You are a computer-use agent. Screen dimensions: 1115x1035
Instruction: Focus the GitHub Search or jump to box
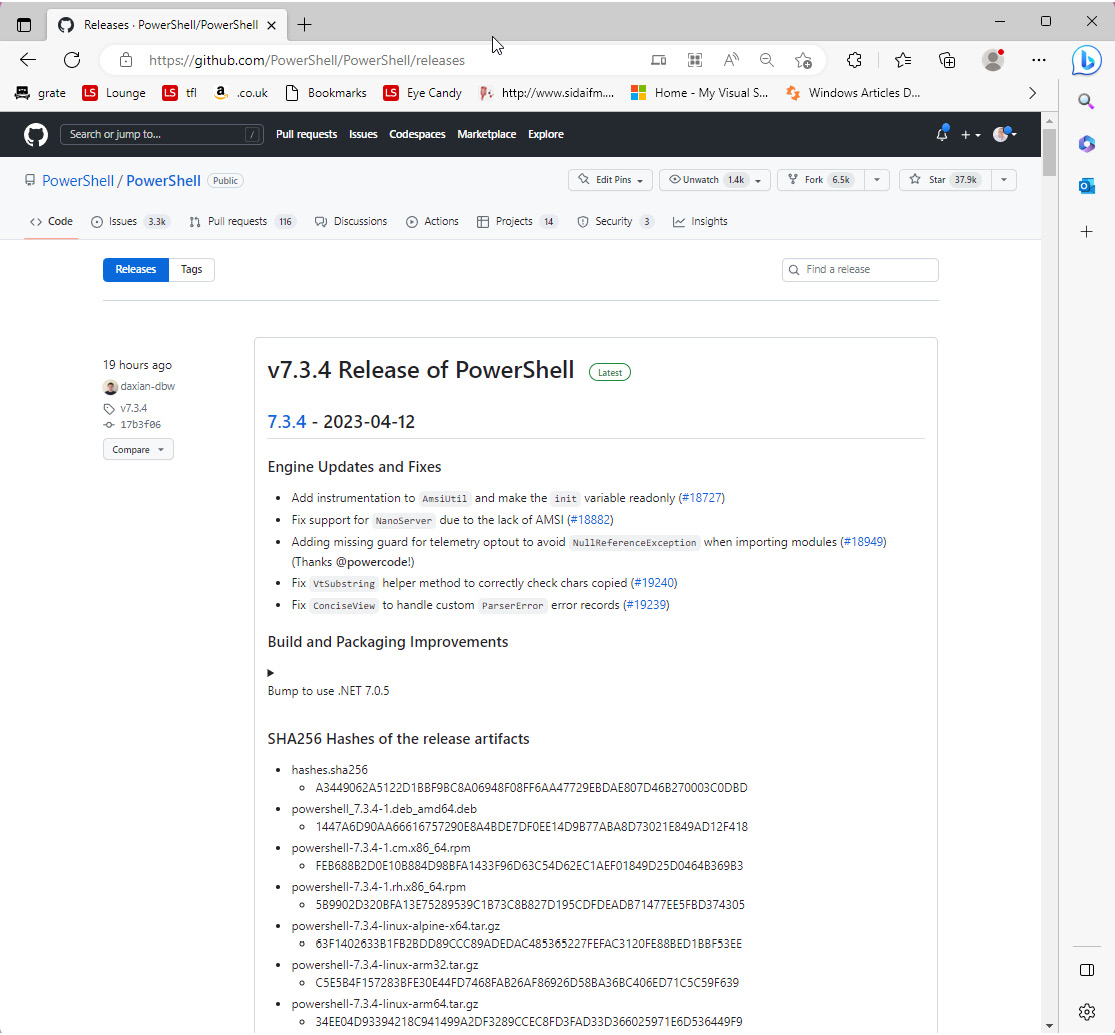click(x=161, y=134)
